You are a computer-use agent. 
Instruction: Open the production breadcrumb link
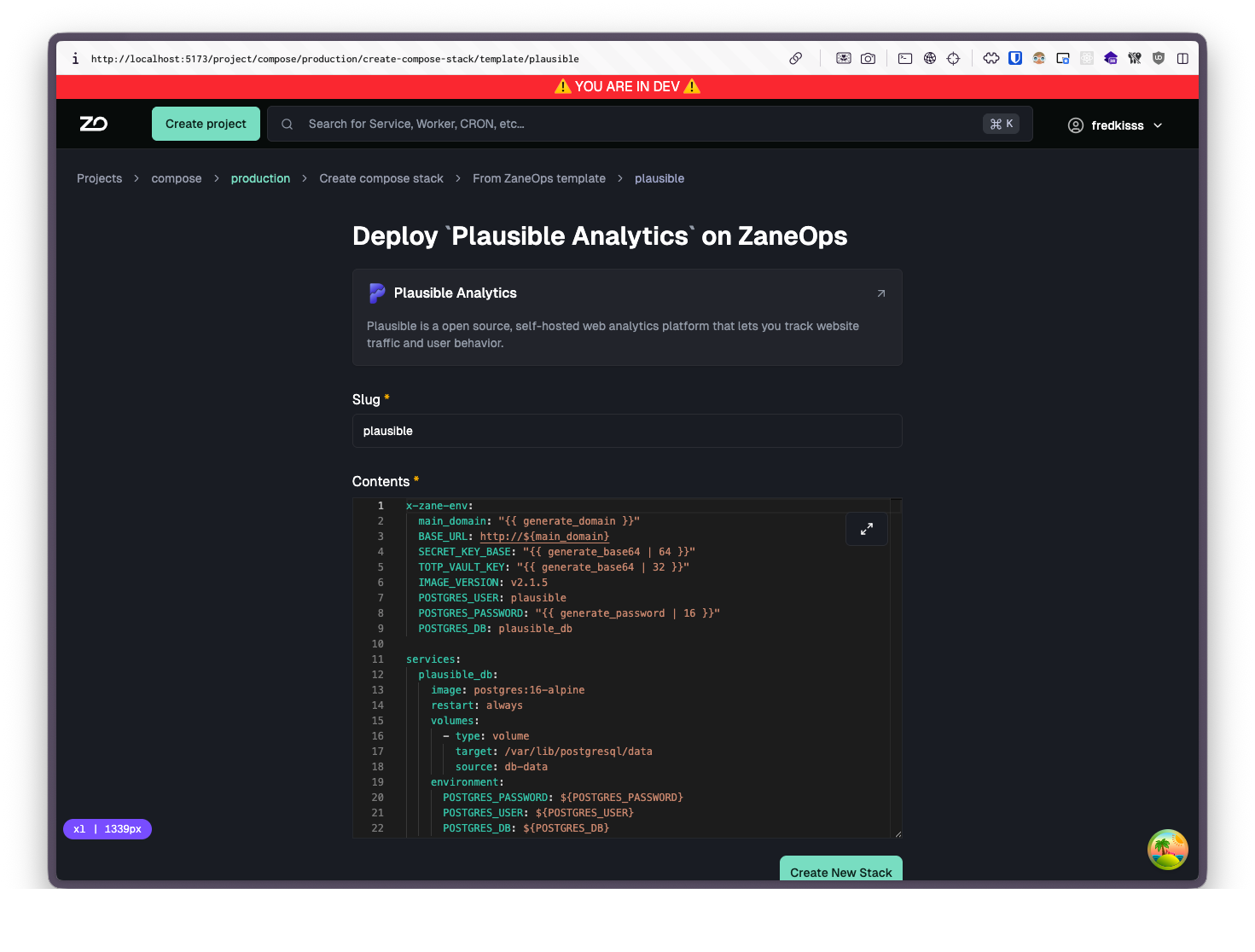[x=260, y=178]
